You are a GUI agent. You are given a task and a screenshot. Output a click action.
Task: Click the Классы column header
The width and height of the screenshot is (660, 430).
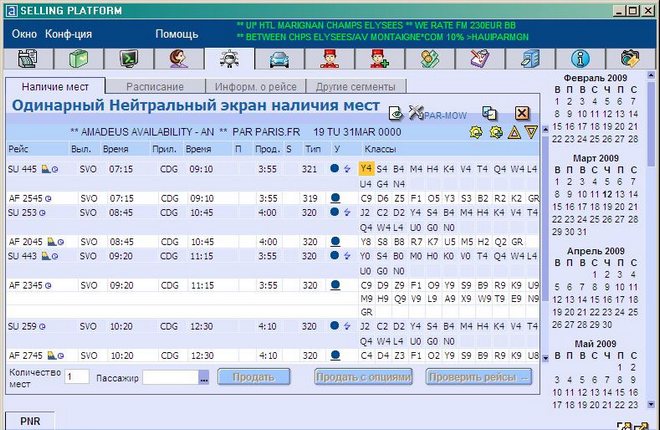click(x=380, y=149)
